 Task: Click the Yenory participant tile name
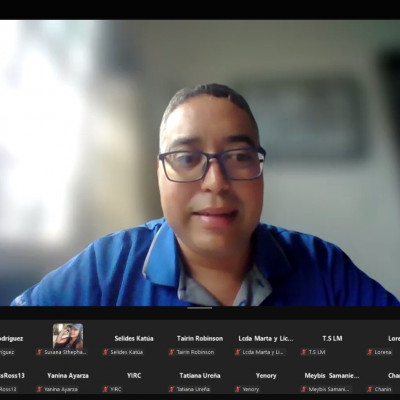pos(266,376)
